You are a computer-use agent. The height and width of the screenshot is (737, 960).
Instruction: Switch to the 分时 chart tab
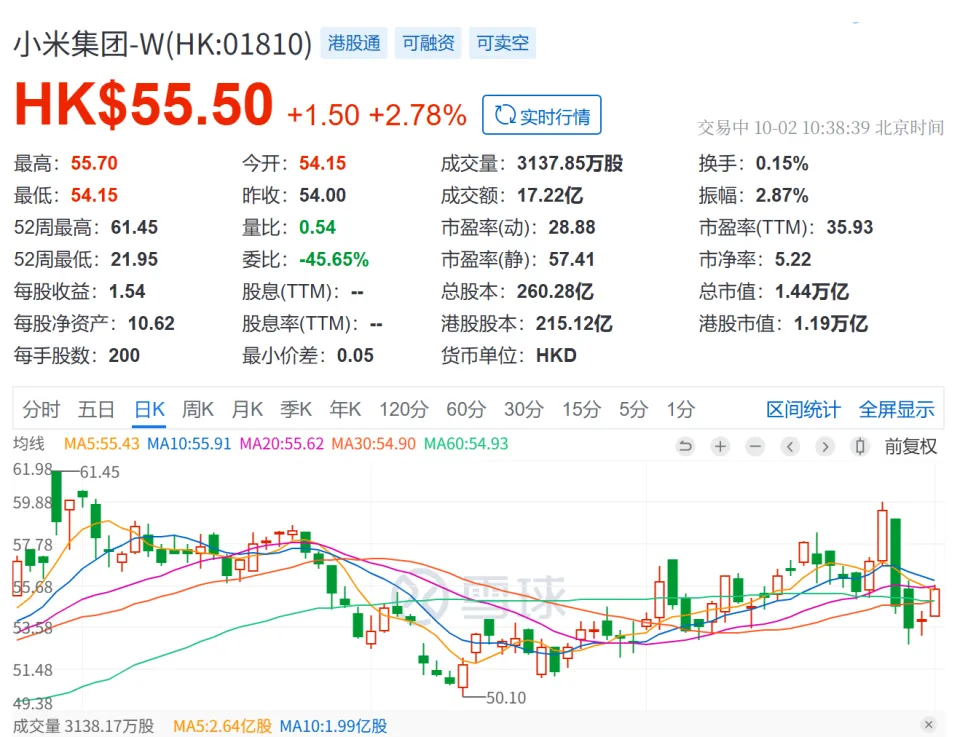click(41, 409)
